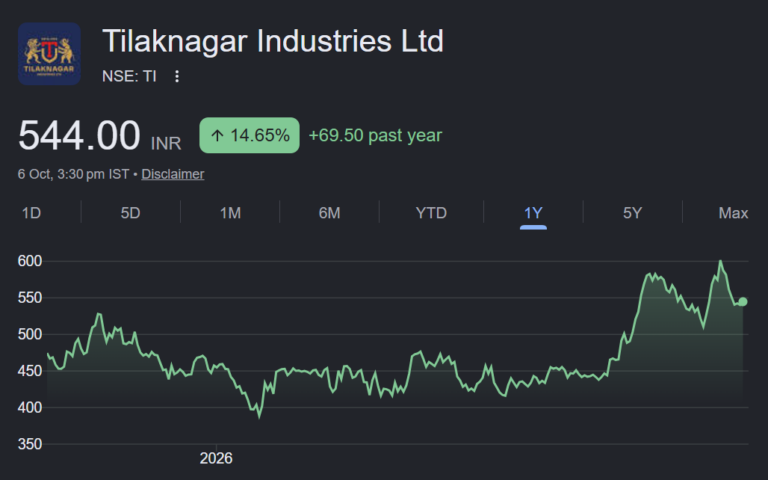Switch to the 5Y chart range tab

[x=632, y=213]
